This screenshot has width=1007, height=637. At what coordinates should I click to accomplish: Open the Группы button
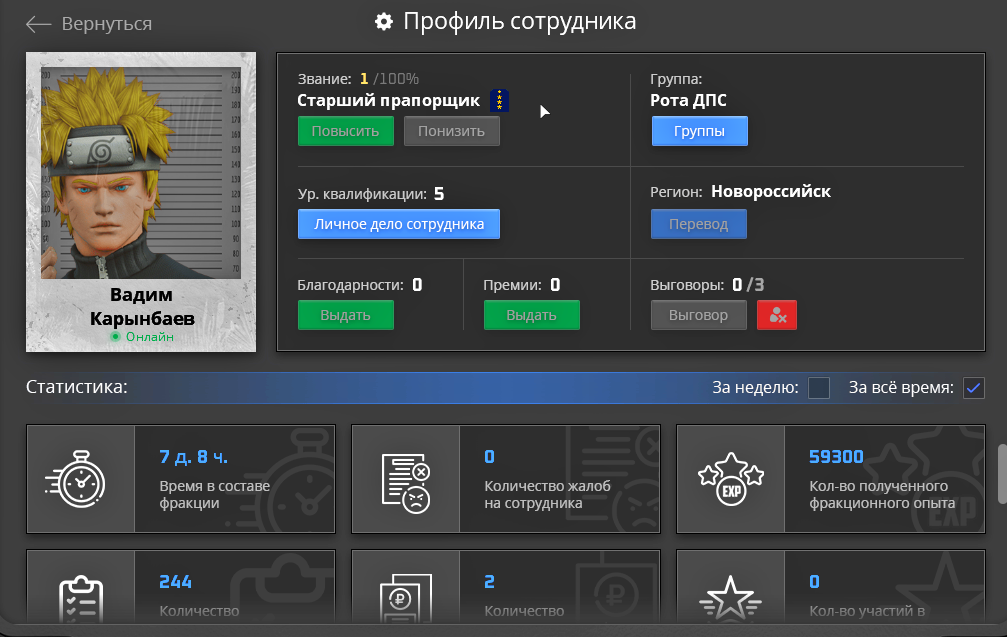point(699,131)
